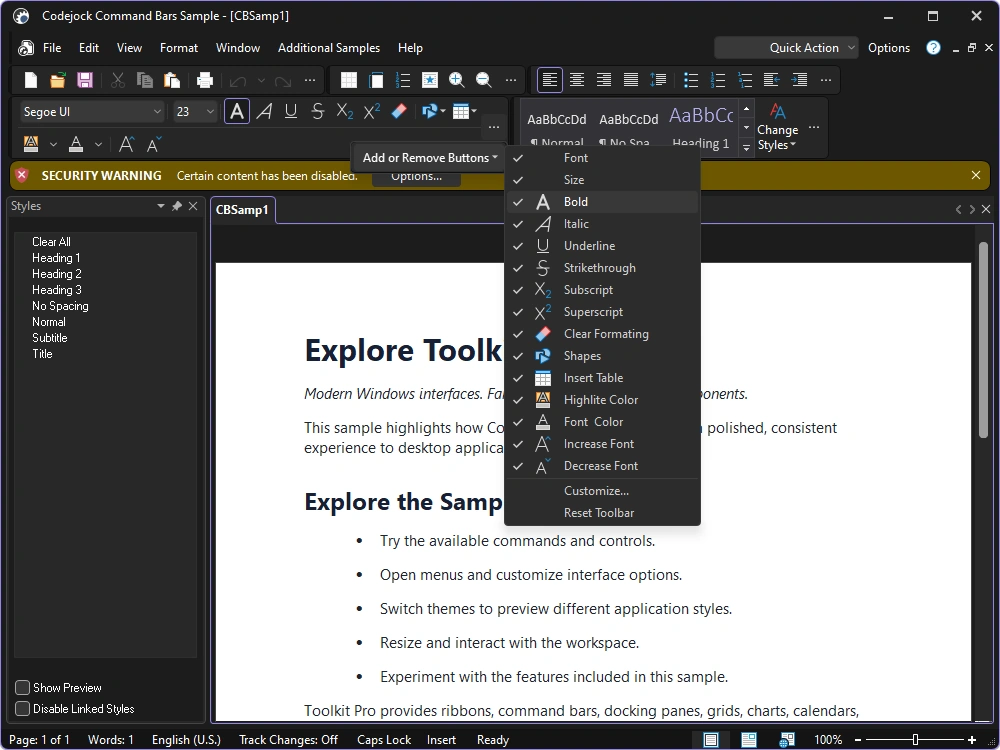
Task: Open the font size 23 dropdown
Action: pos(210,112)
